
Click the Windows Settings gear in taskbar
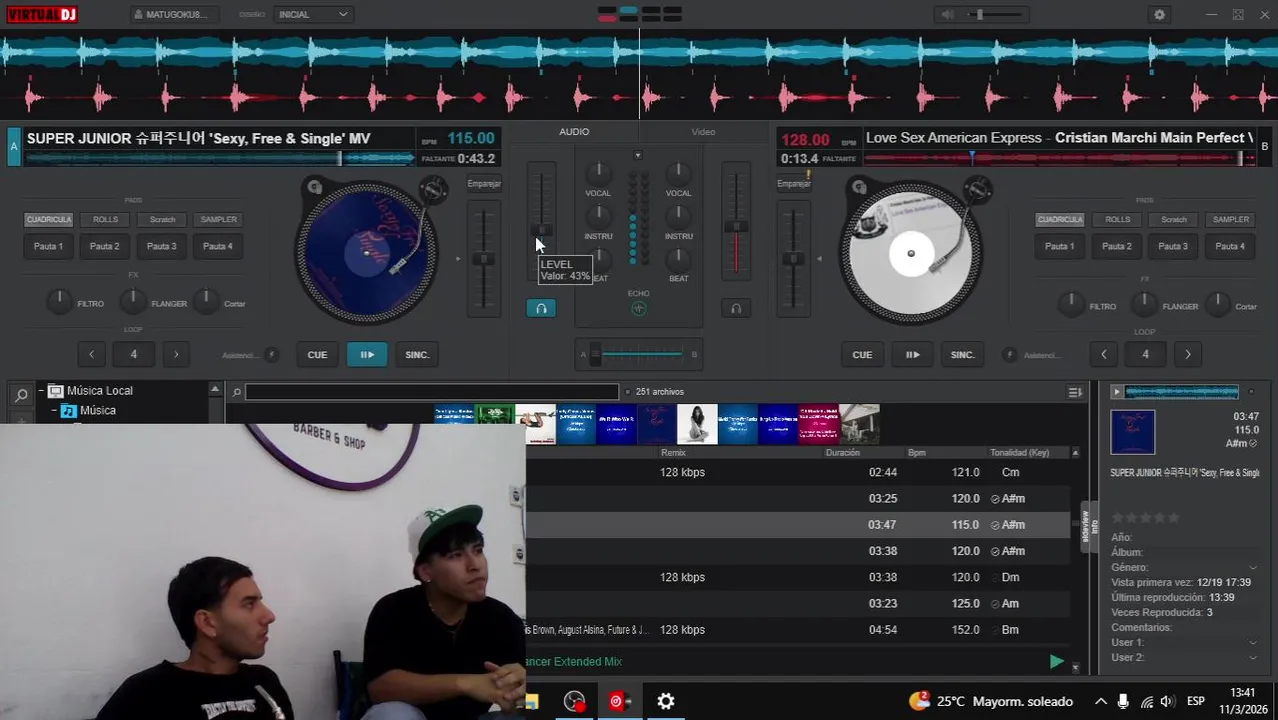click(x=666, y=701)
